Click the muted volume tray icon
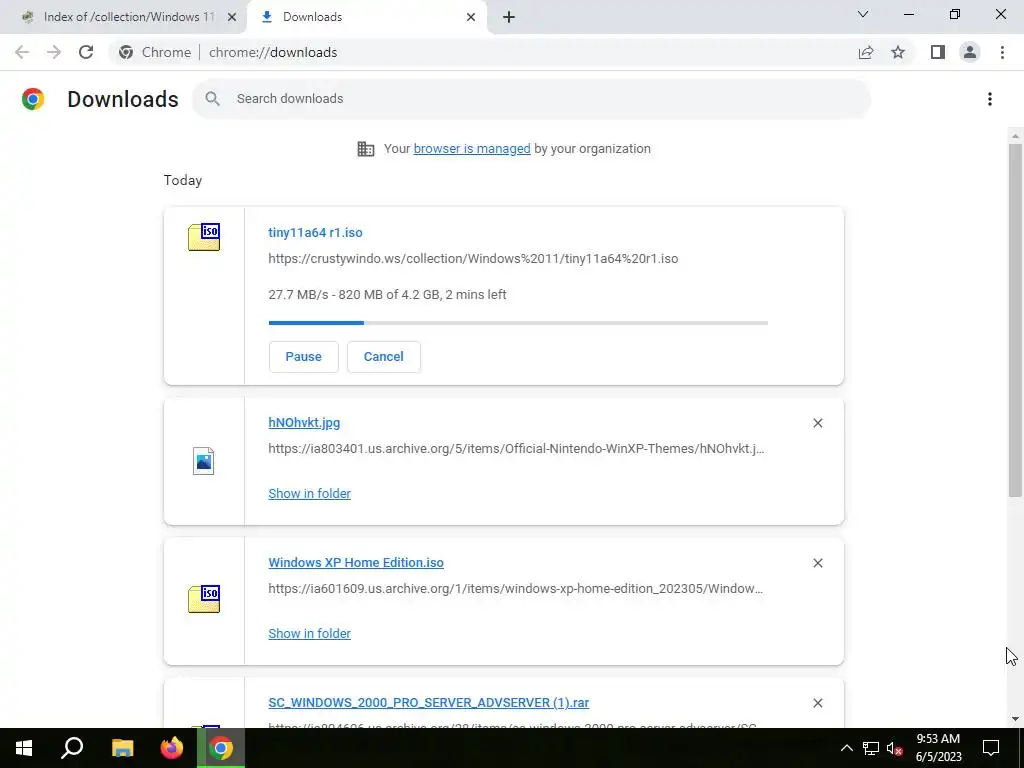The width and height of the screenshot is (1024, 768). click(894, 748)
